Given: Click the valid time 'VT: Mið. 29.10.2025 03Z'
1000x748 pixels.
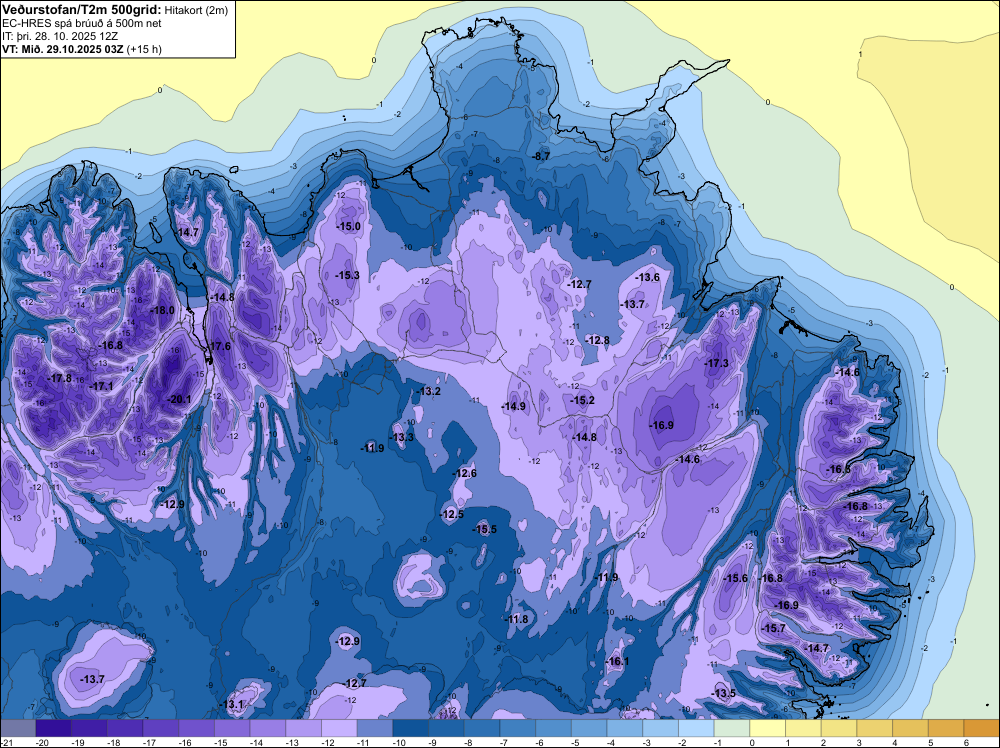Looking at the screenshot, I should click(x=63, y=49).
